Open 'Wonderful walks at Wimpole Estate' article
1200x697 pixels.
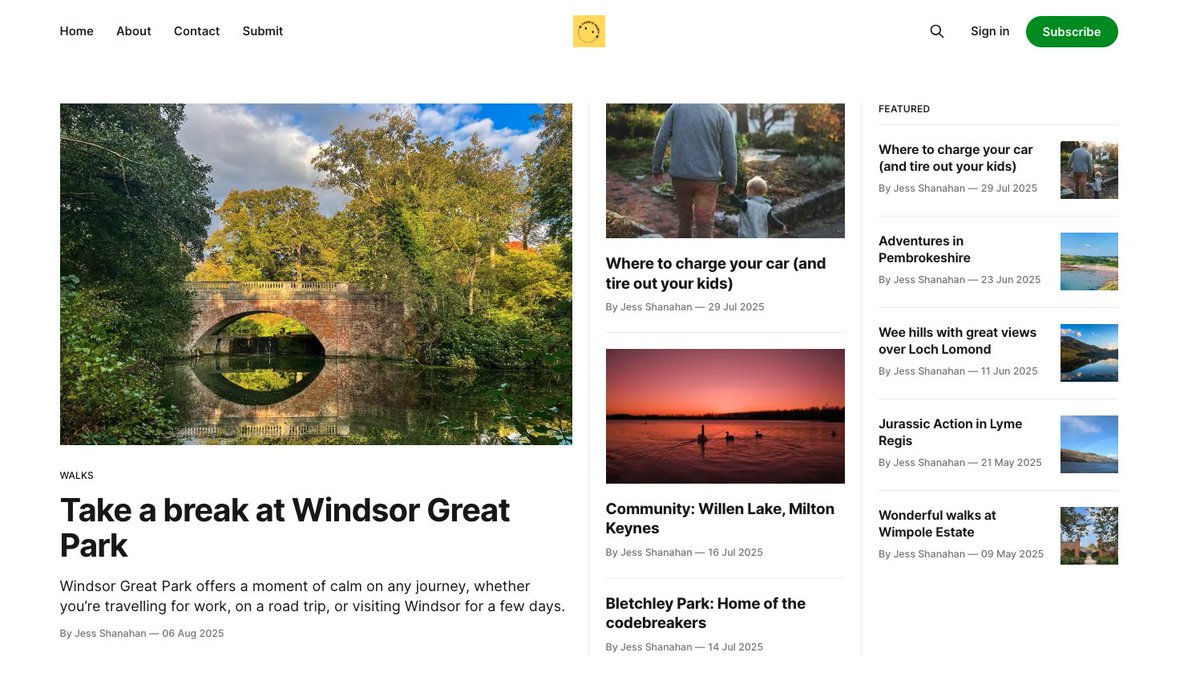click(x=938, y=524)
